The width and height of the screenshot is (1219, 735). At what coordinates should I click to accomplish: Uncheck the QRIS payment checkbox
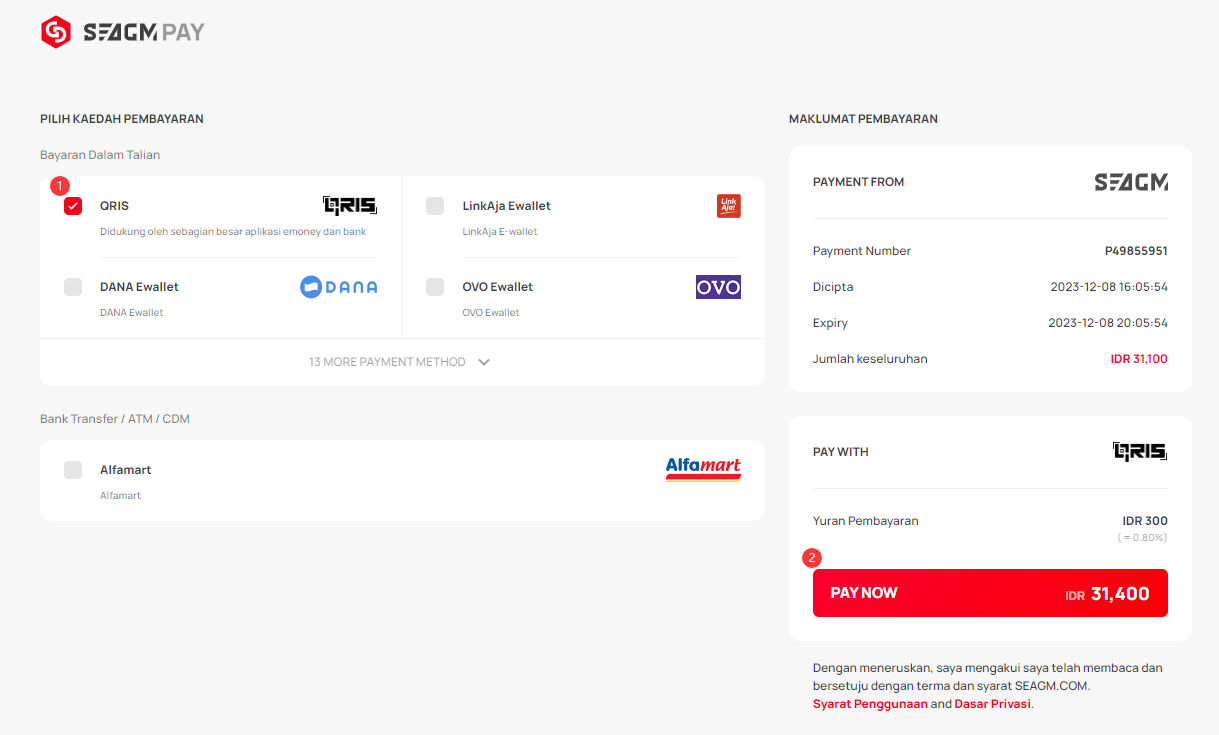point(73,206)
